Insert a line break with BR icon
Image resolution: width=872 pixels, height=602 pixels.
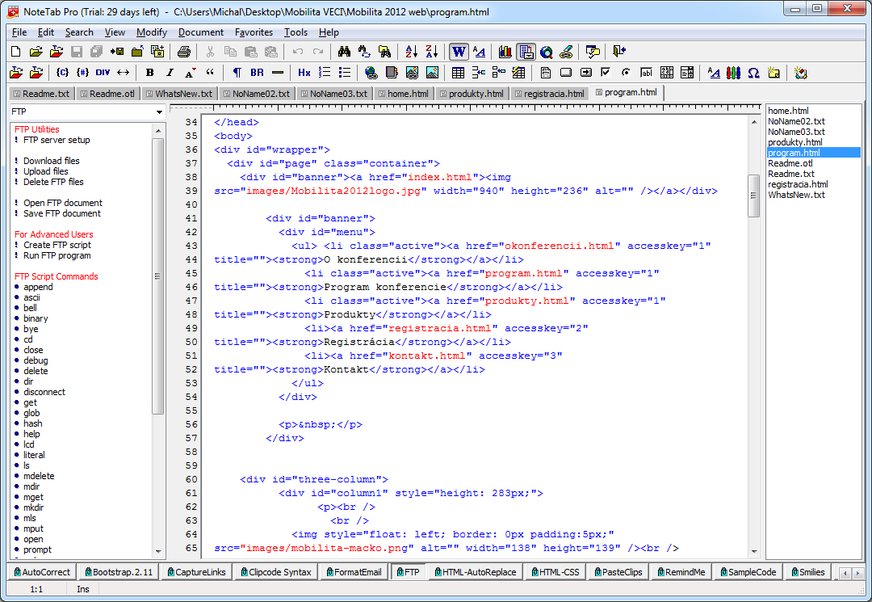257,73
